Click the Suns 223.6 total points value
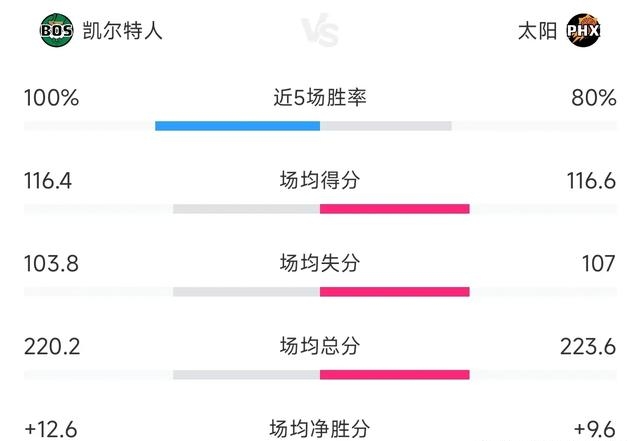 click(590, 347)
